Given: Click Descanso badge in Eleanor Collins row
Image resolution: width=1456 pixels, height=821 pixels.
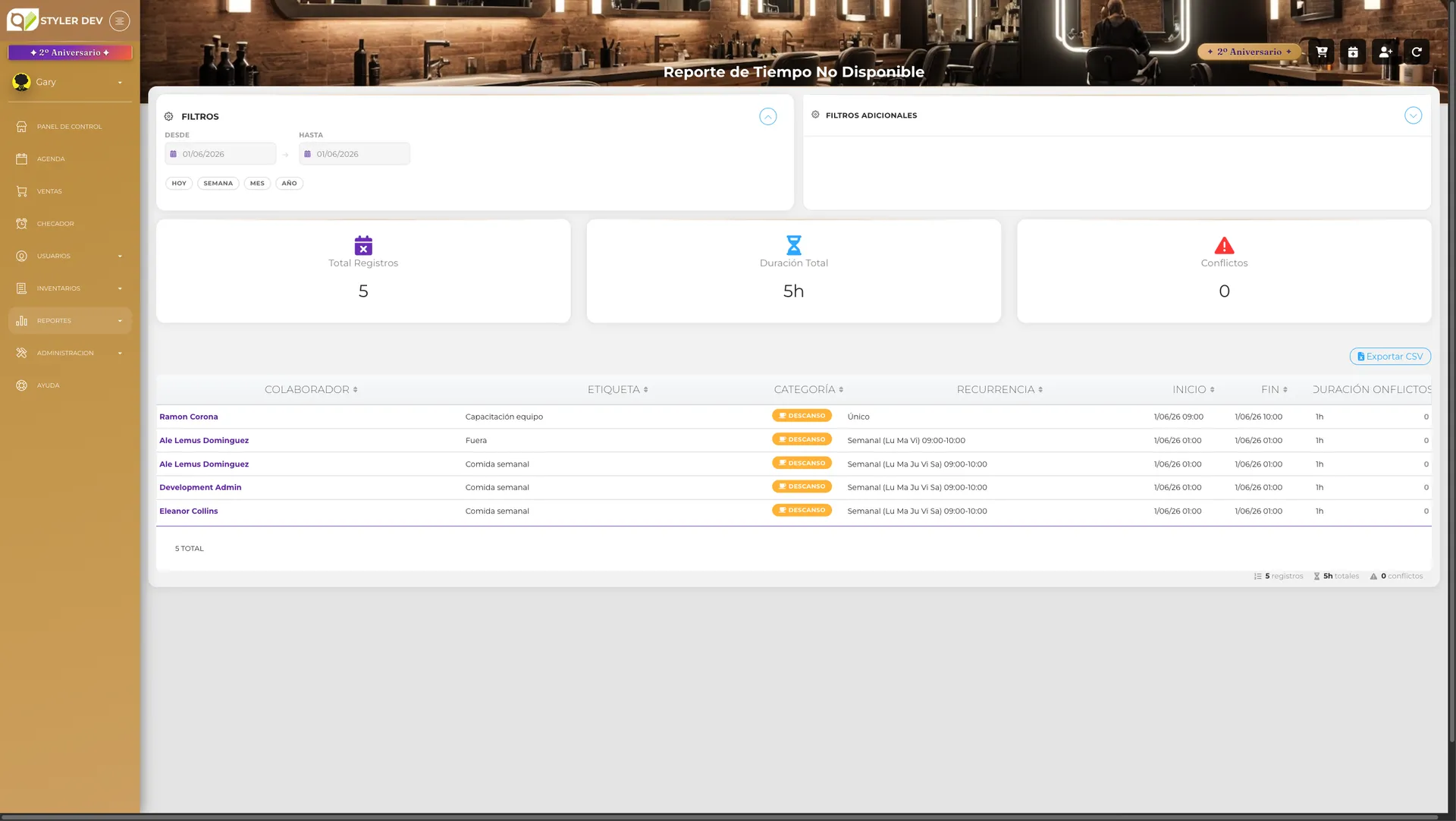Looking at the screenshot, I should (802, 510).
